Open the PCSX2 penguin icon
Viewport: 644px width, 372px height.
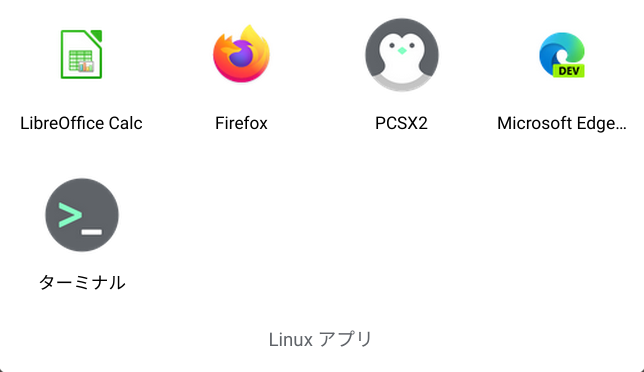[x=402, y=55]
